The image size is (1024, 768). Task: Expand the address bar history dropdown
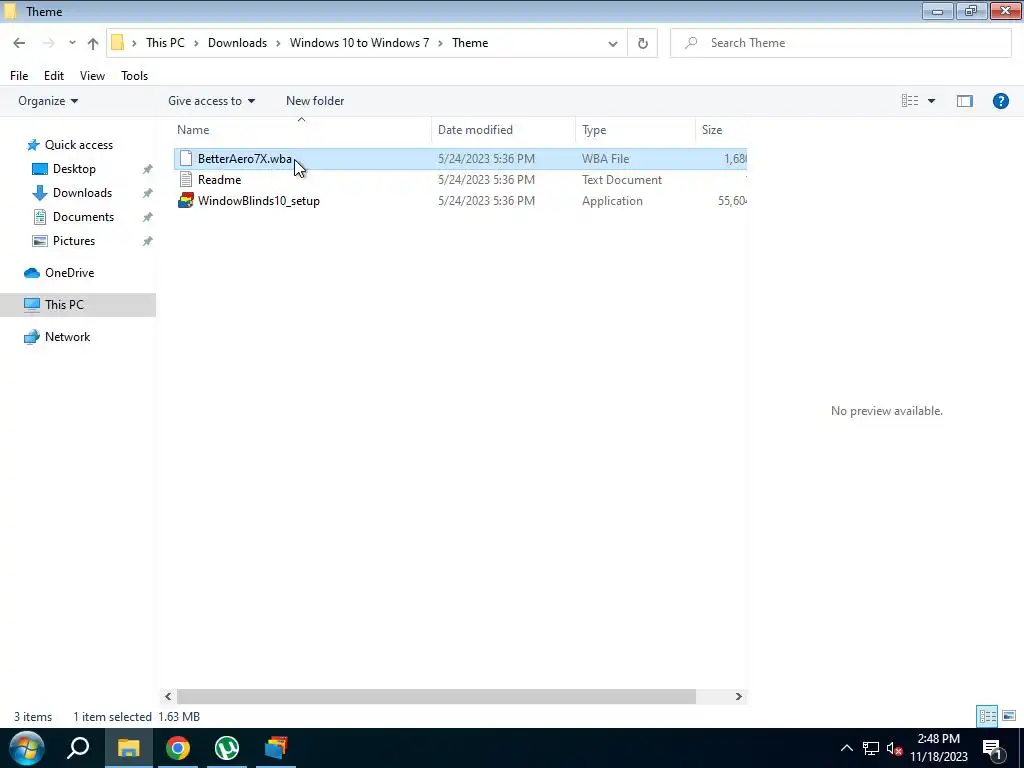click(613, 44)
